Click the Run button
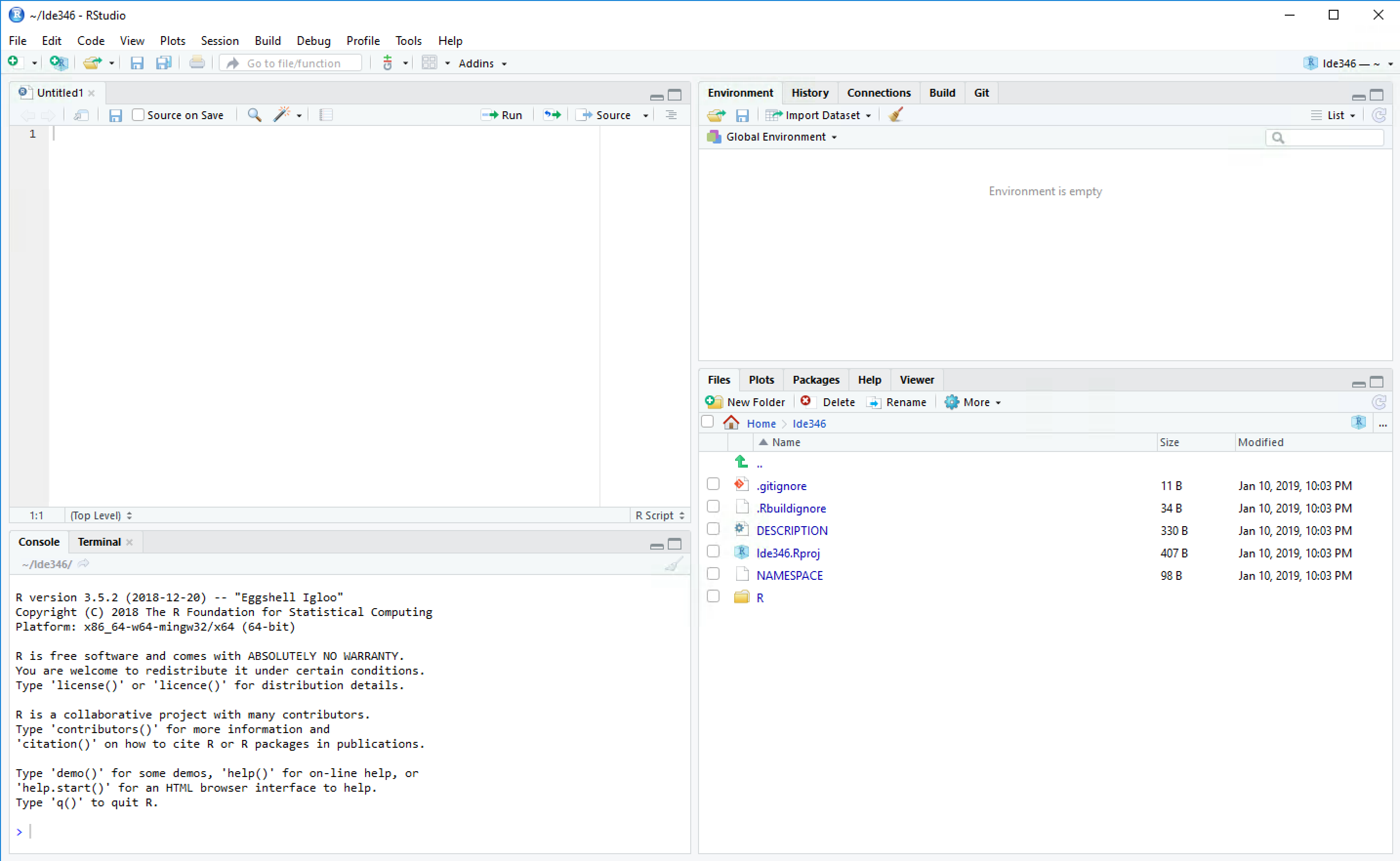Screen dimensions: 1400x861 [502, 115]
